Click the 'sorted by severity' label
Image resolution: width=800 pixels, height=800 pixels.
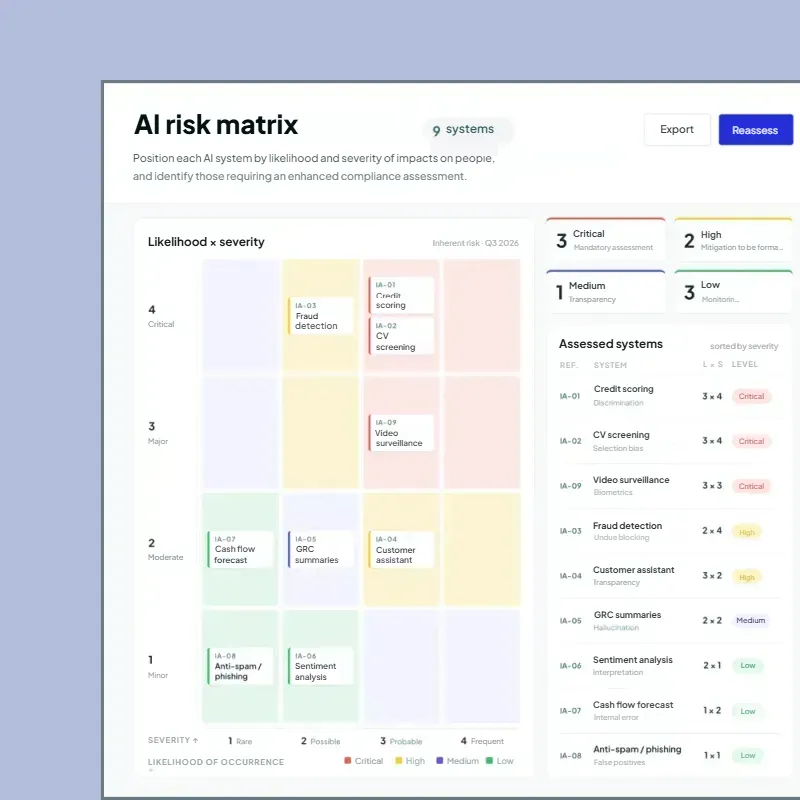744,346
